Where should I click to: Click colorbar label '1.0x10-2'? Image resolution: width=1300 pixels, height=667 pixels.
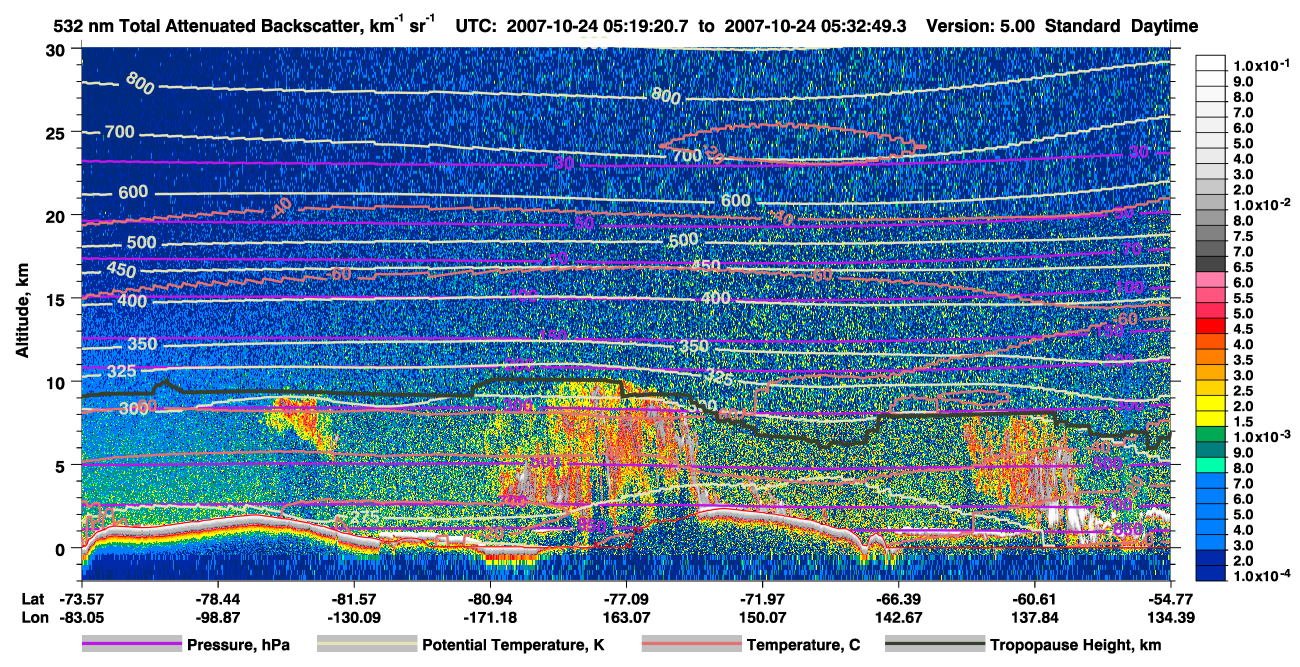click(x=1263, y=203)
